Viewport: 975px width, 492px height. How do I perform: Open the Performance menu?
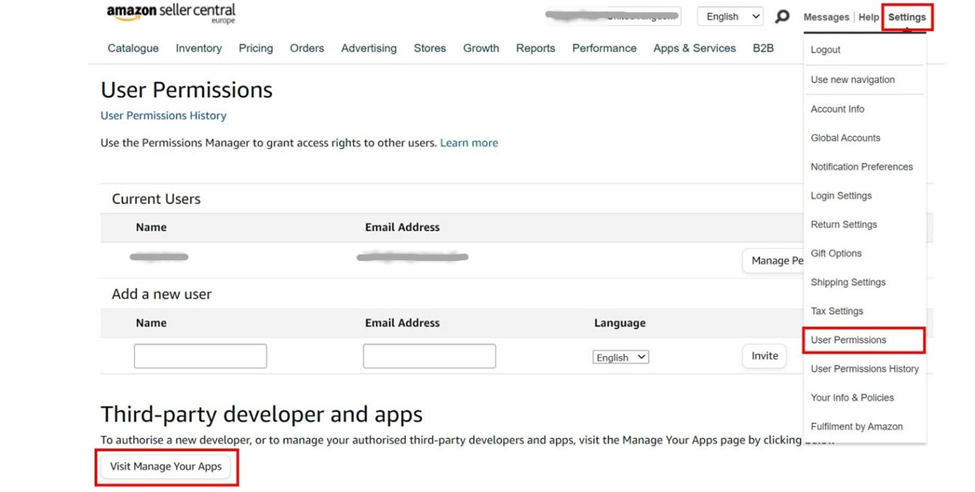click(x=604, y=48)
